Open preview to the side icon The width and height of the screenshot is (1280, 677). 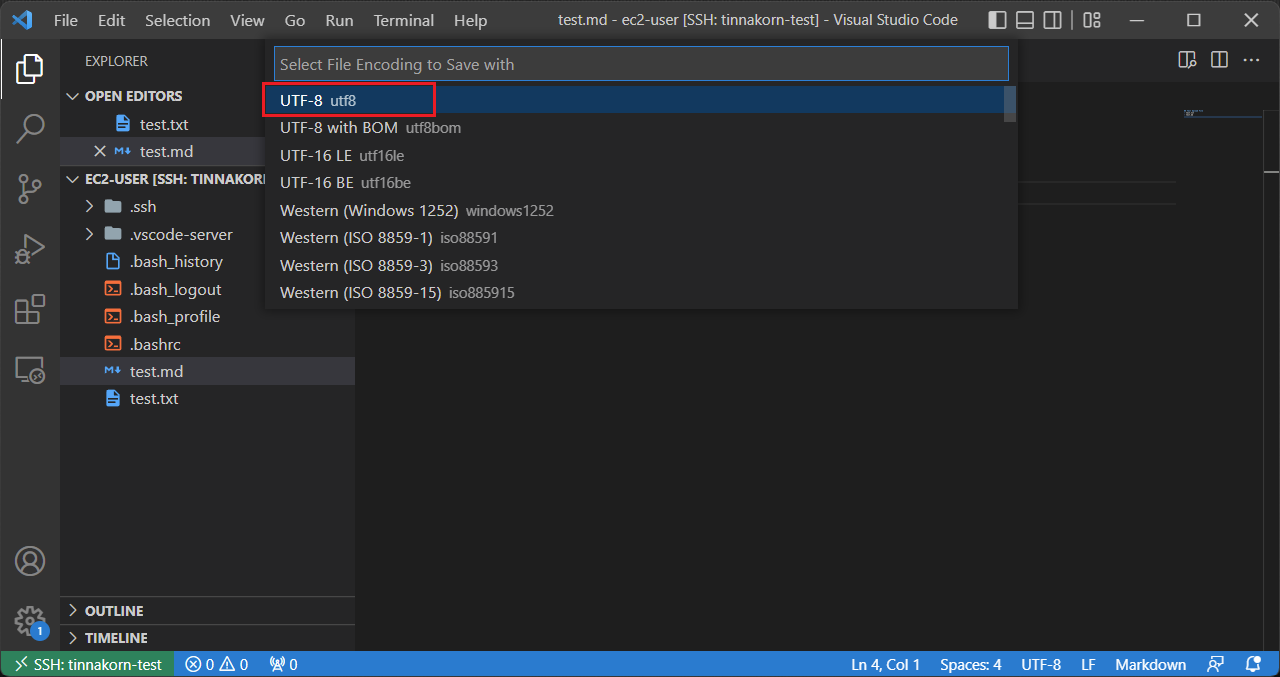[1187, 60]
